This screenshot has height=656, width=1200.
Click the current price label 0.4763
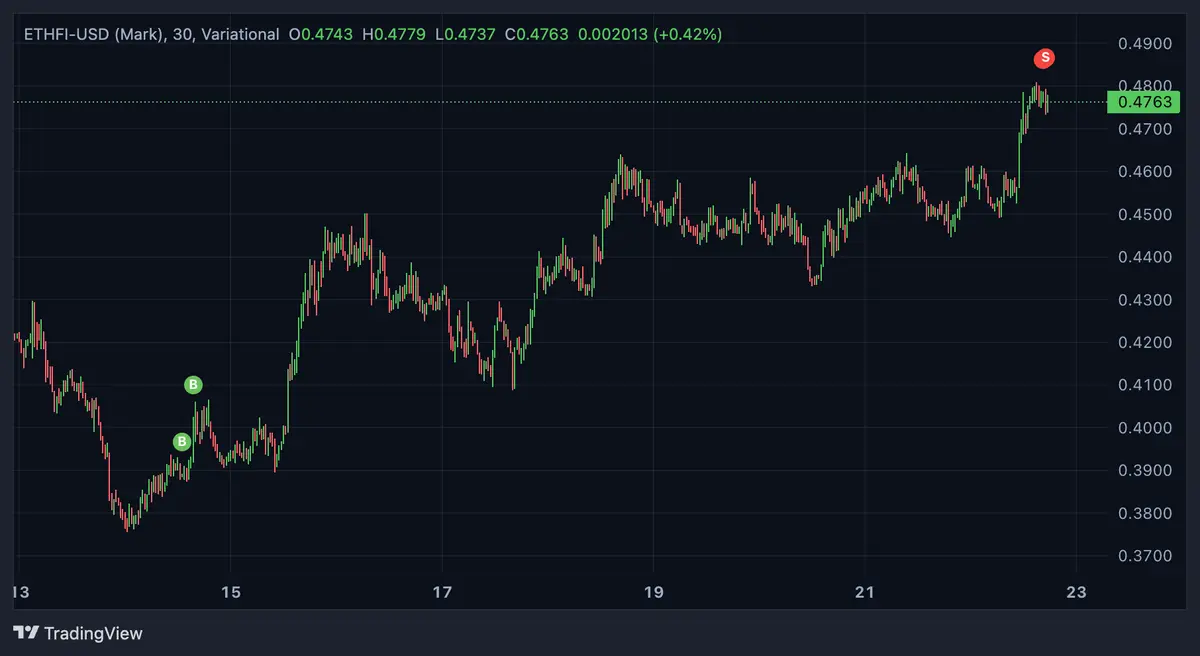point(1146,102)
